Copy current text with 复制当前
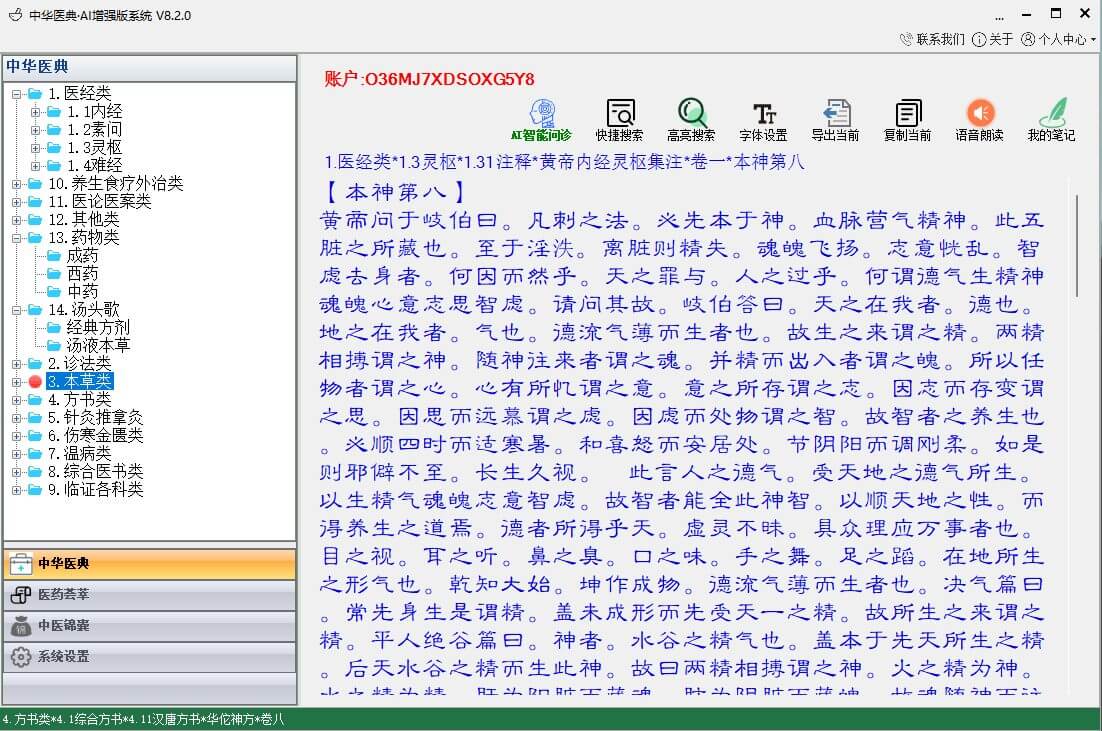 [907, 120]
